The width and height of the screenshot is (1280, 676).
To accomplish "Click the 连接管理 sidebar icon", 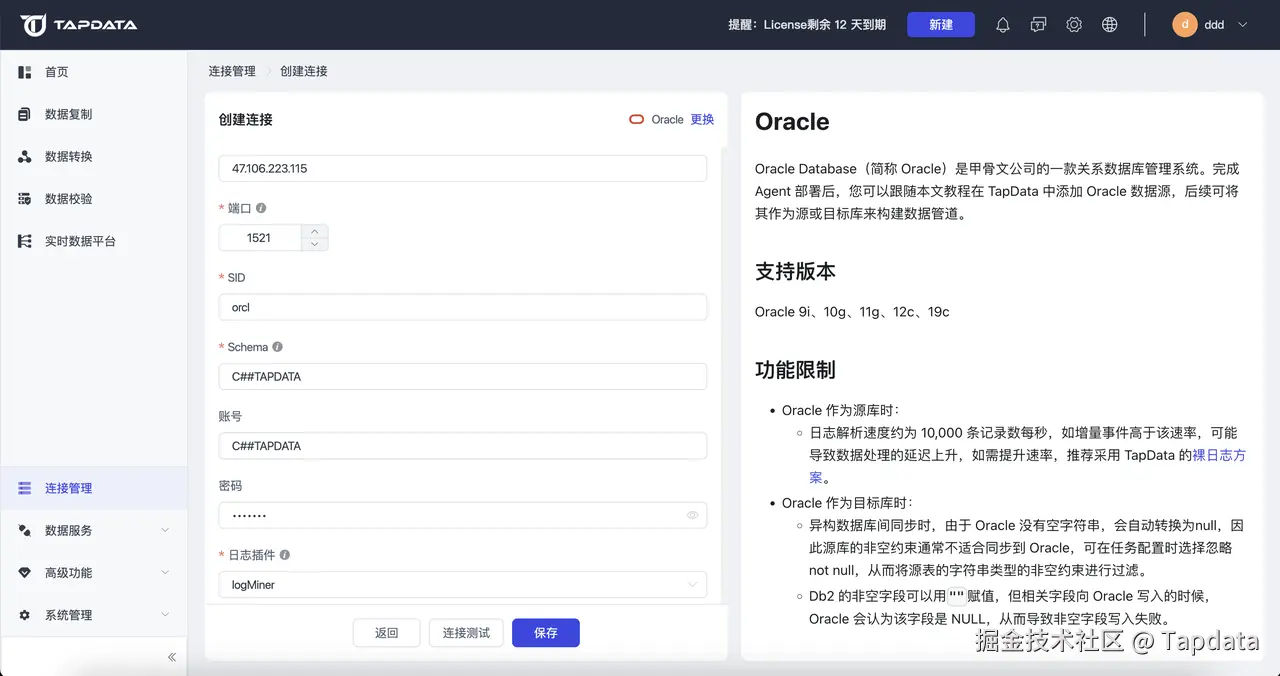I will click(25, 488).
